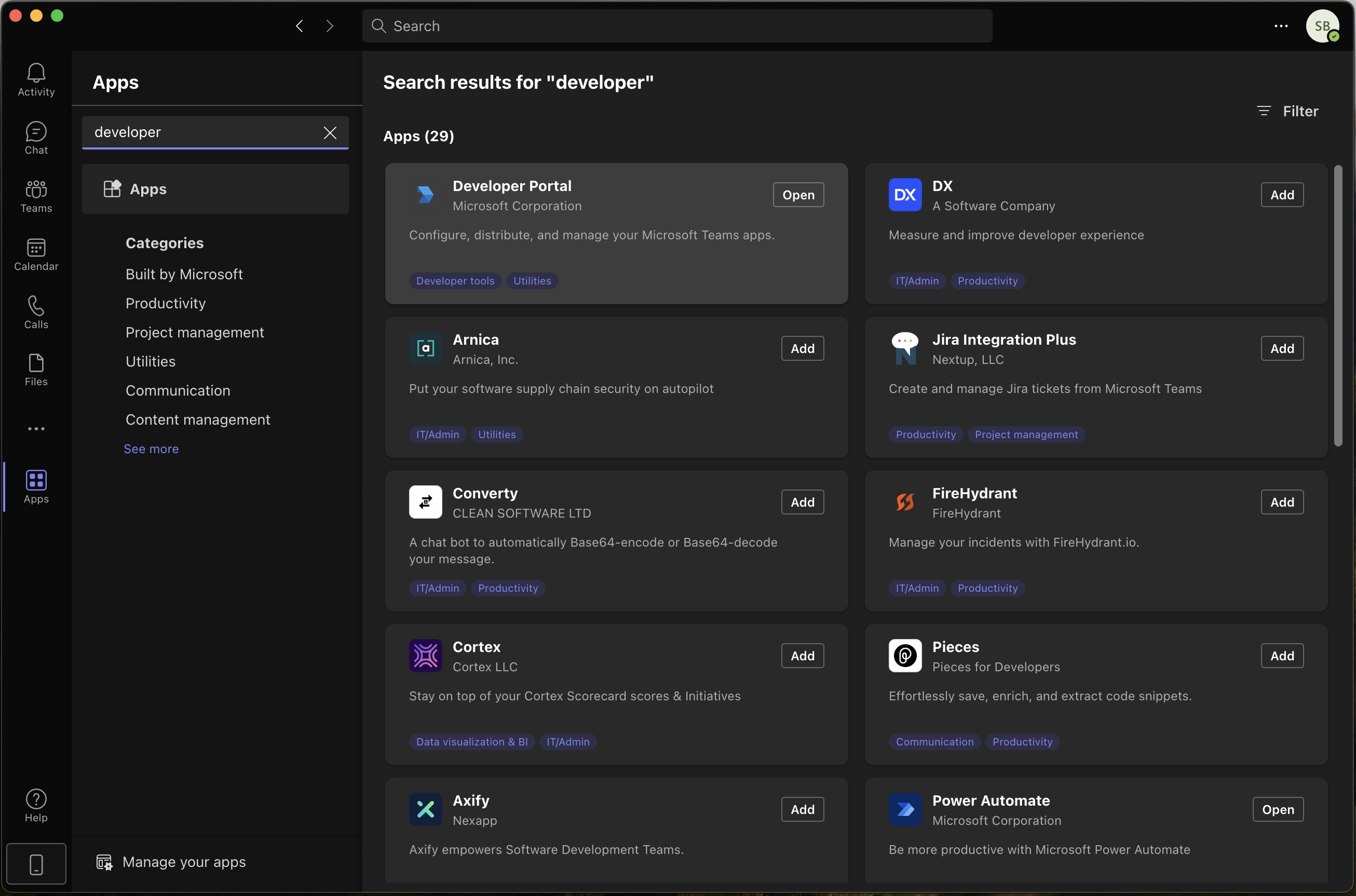Viewport: 1356px width, 896px height.
Task: Click the FireHydrant app title
Action: click(x=974, y=494)
